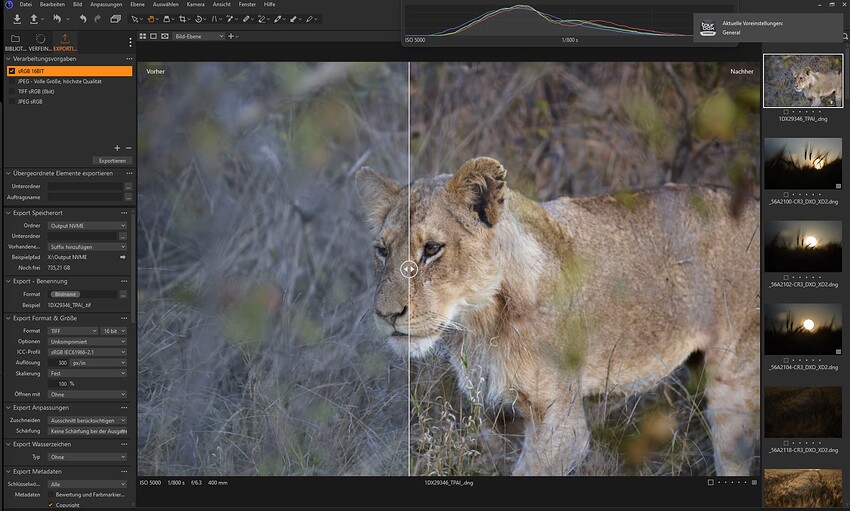Select the rotation straighten tool
This screenshot has width=850, height=511.
[199, 19]
